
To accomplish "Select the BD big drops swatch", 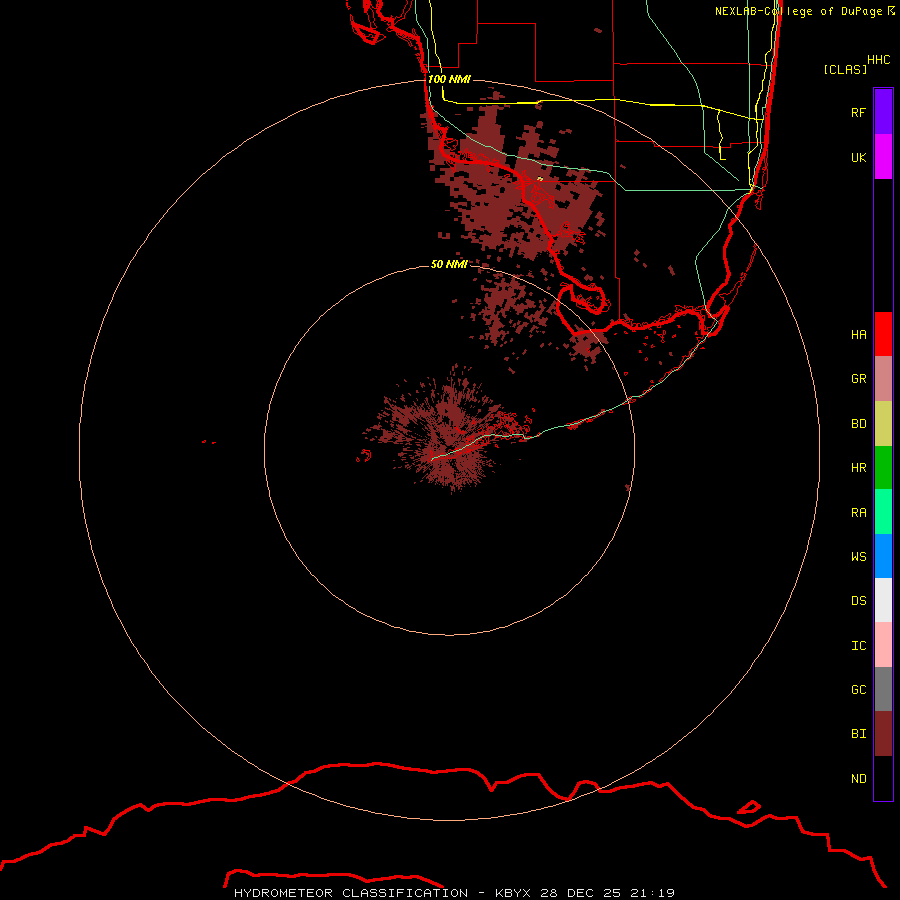I will (883, 423).
